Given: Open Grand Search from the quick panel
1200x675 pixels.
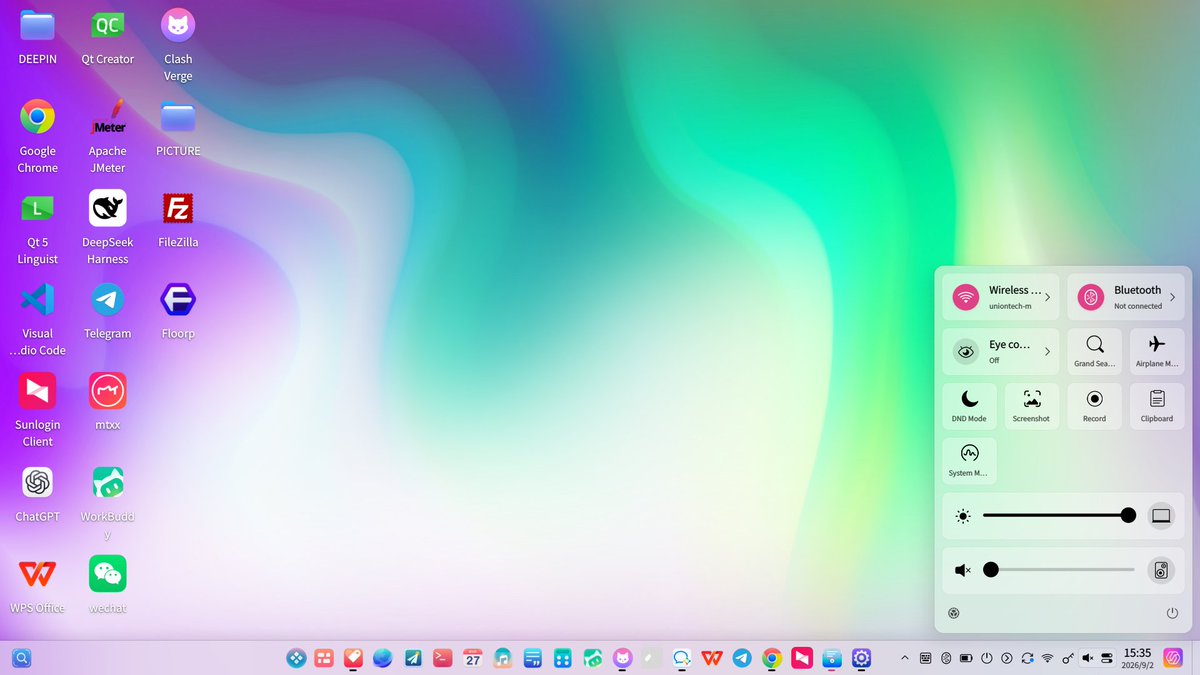Looking at the screenshot, I should (x=1095, y=351).
